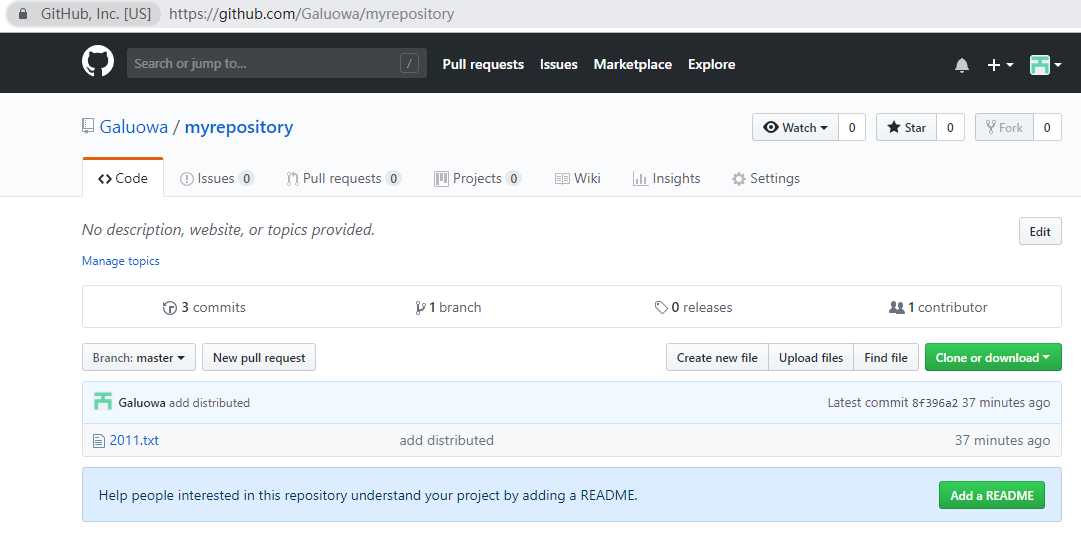
Task: Open the plus create-new menu
Action: 1000,65
